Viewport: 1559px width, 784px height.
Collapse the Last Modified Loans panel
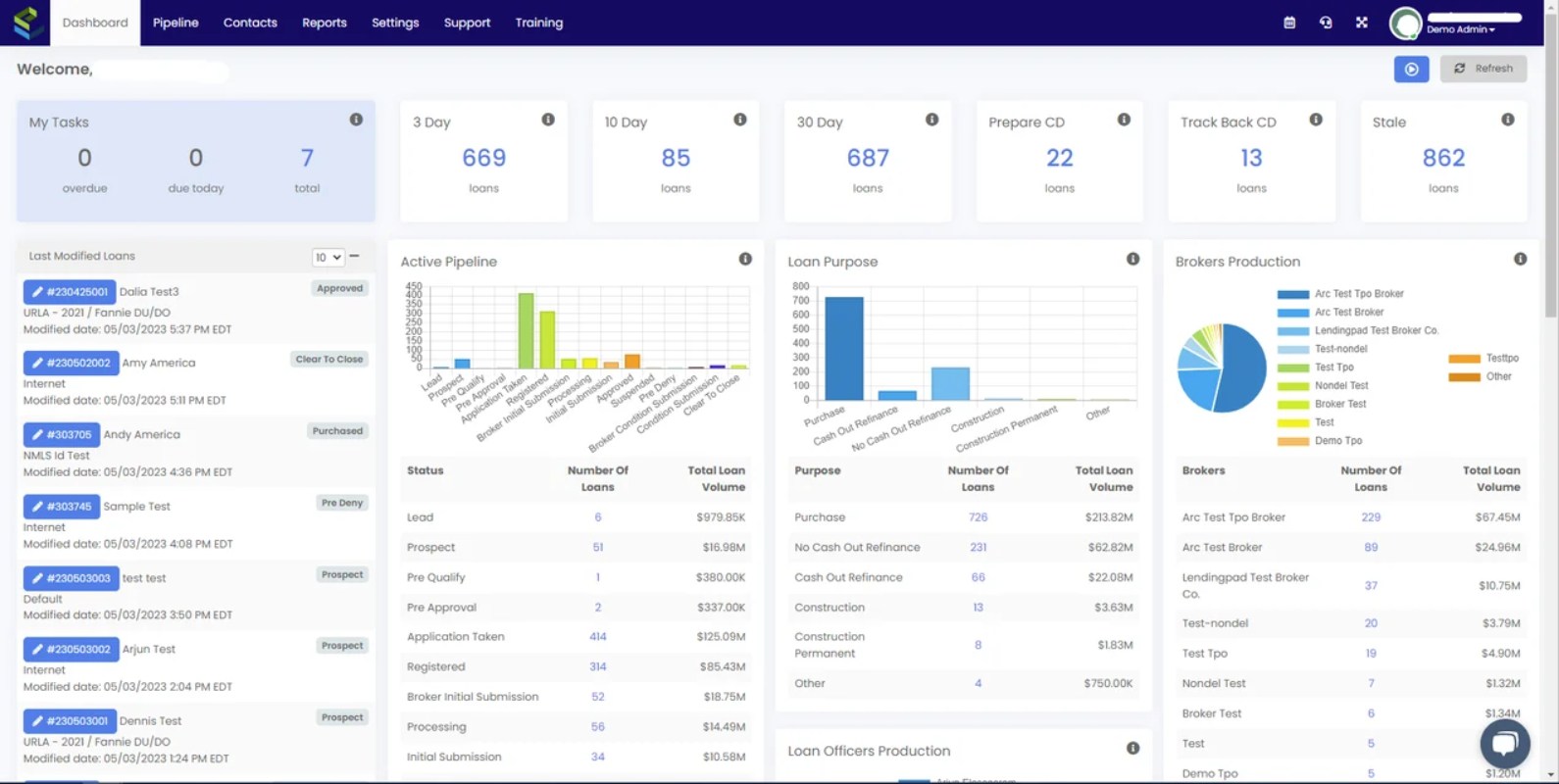355,257
